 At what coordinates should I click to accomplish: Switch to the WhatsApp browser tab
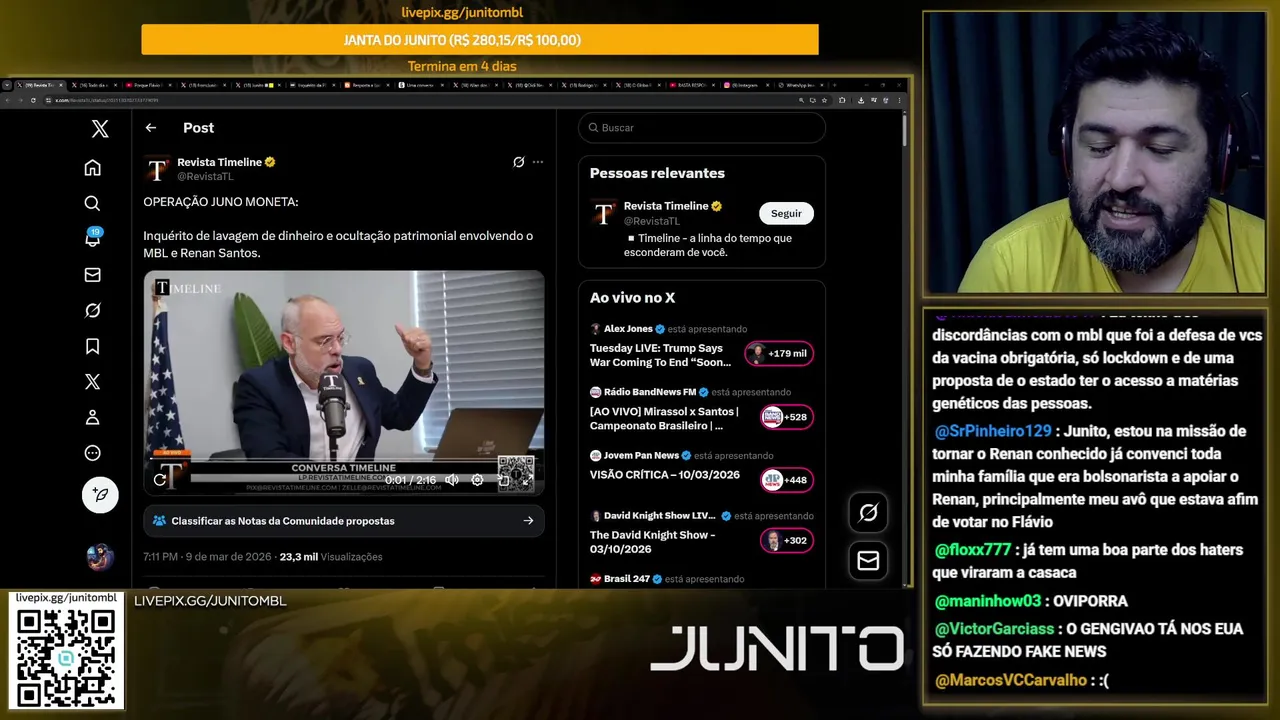click(798, 85)
